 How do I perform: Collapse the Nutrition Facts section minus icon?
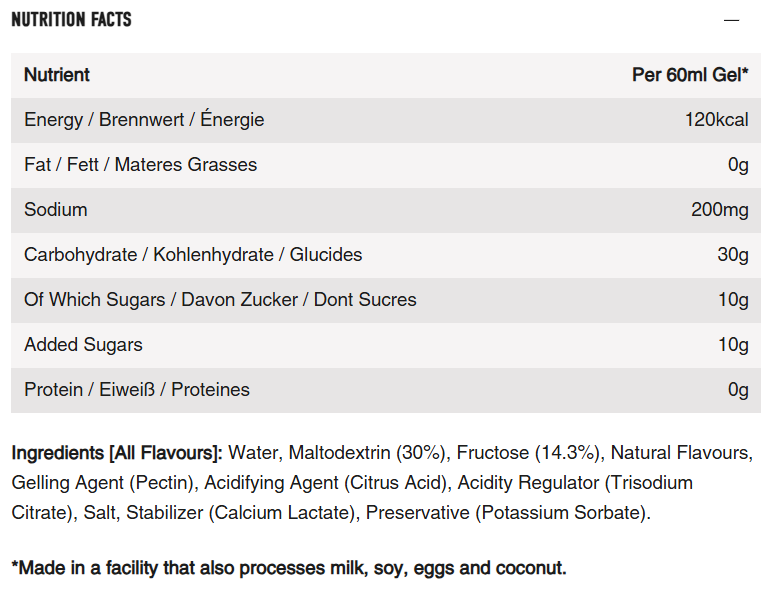pos(731,20)
